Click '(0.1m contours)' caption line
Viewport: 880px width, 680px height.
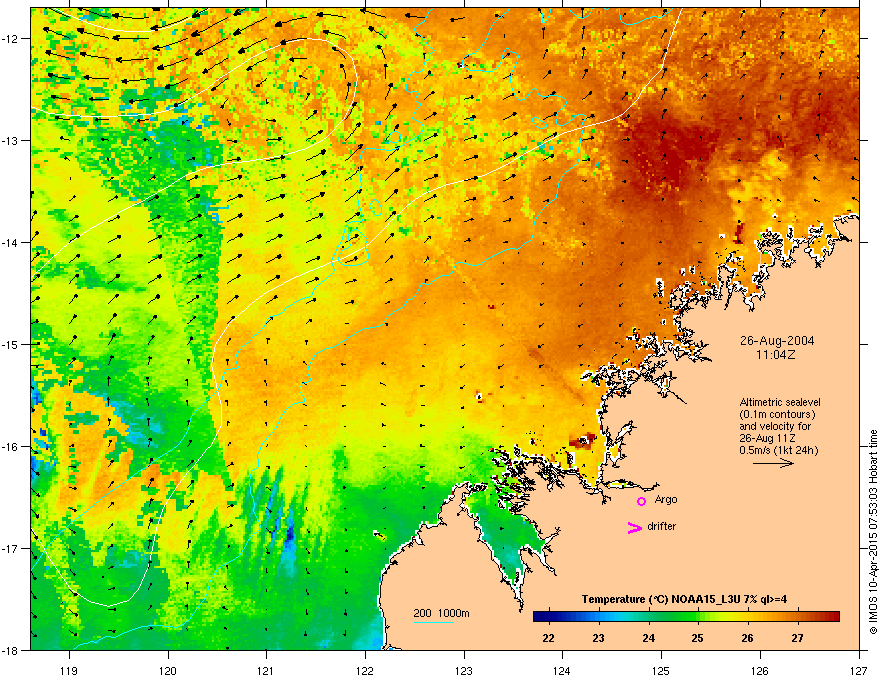[x=777, y=415]
